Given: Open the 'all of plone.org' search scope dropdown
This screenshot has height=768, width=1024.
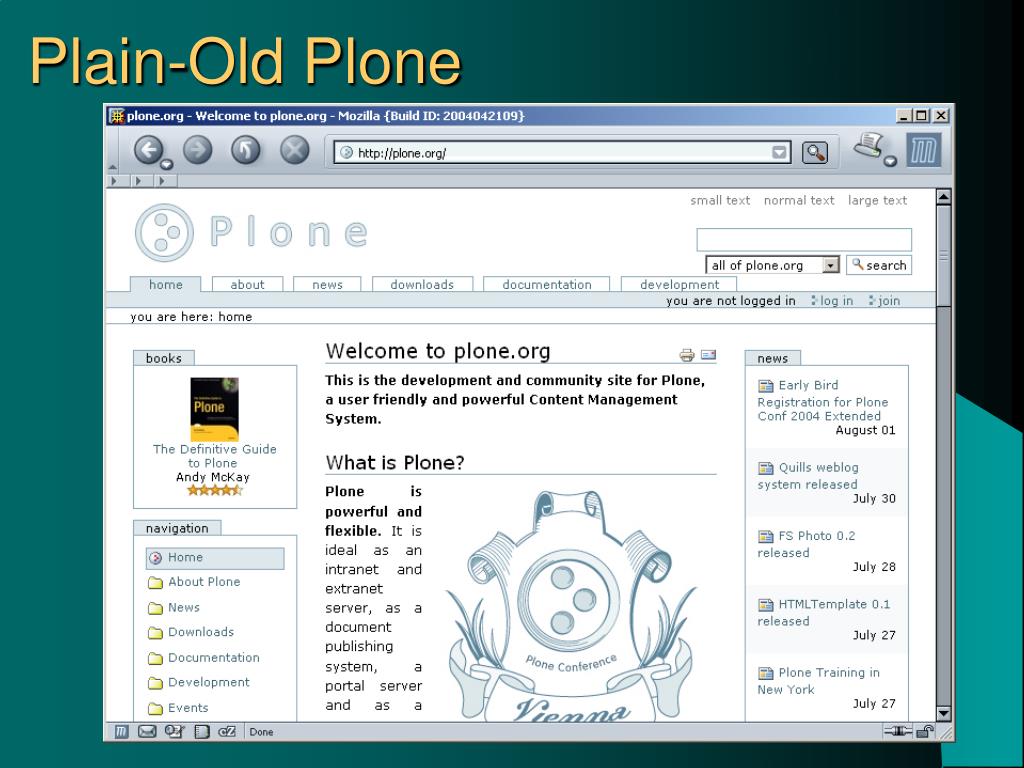Looking at the screenshot, I should coord(772,265).
